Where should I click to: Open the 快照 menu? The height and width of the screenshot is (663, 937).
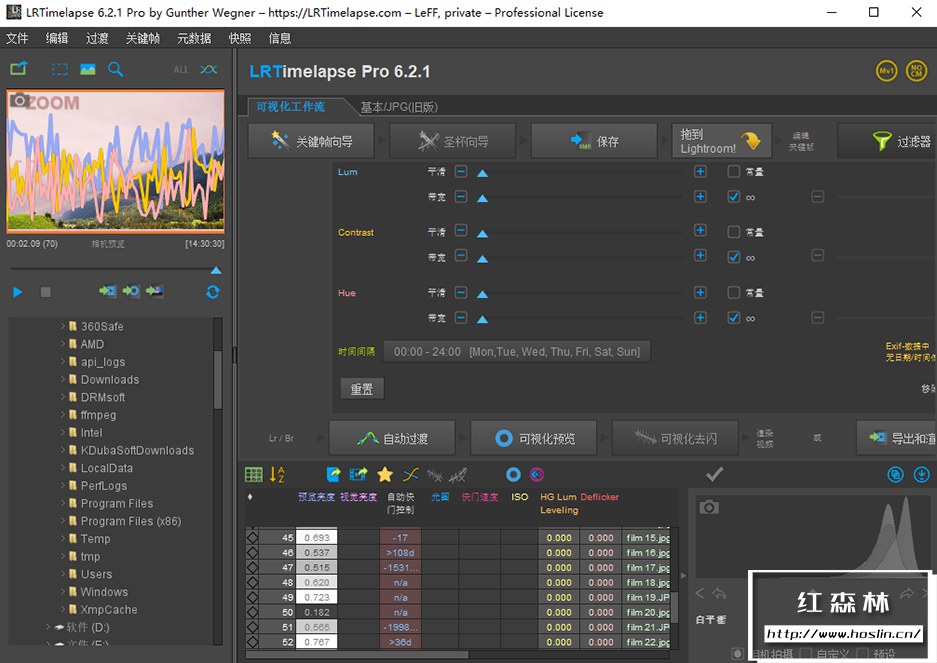240,38
